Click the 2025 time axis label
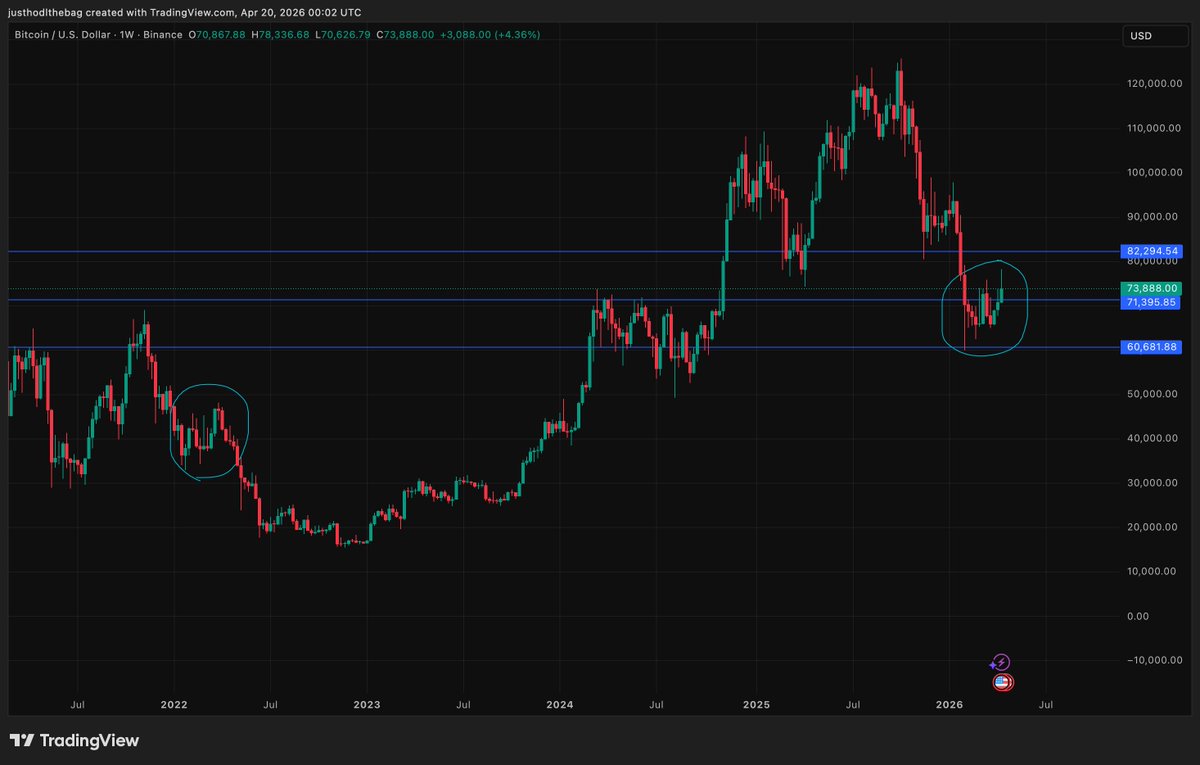Viewport: 1200px width, 765px height. coord(757,704)
